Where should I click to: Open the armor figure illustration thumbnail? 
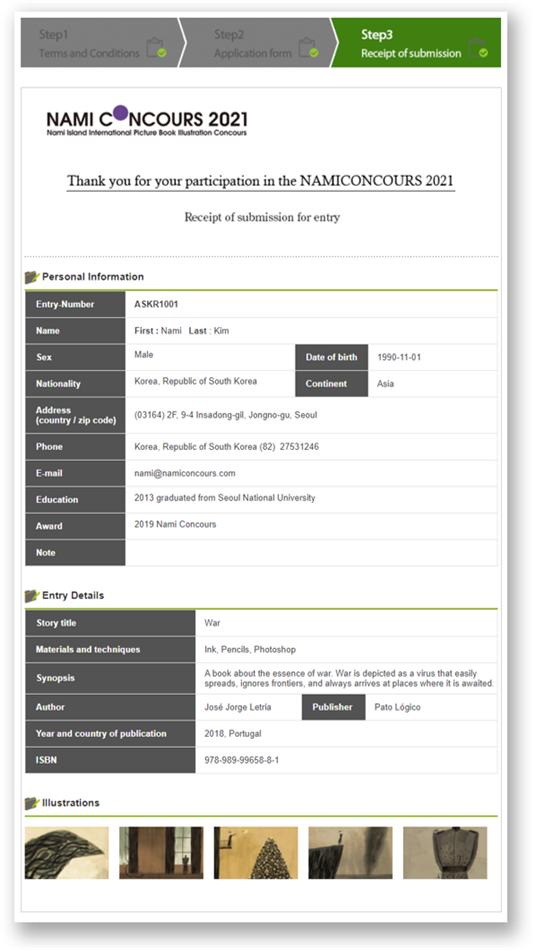point(445,852)
